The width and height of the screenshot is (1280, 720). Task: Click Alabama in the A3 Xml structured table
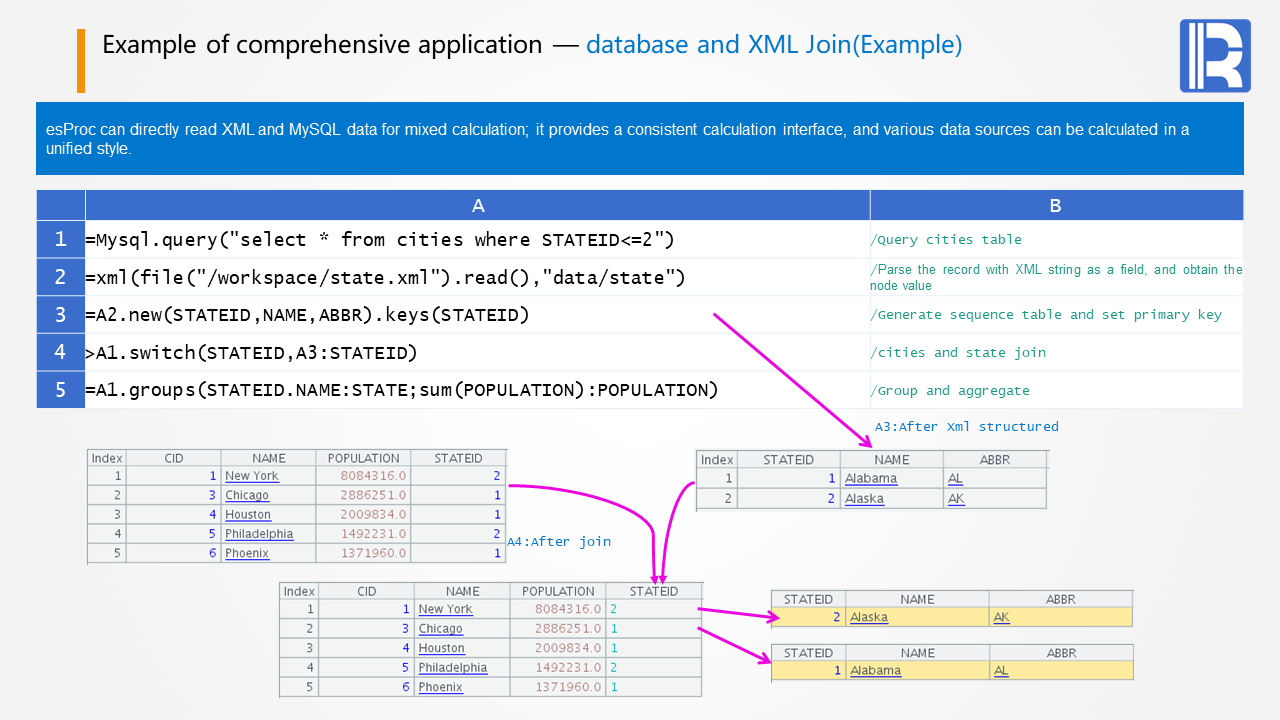click(870, 479)
